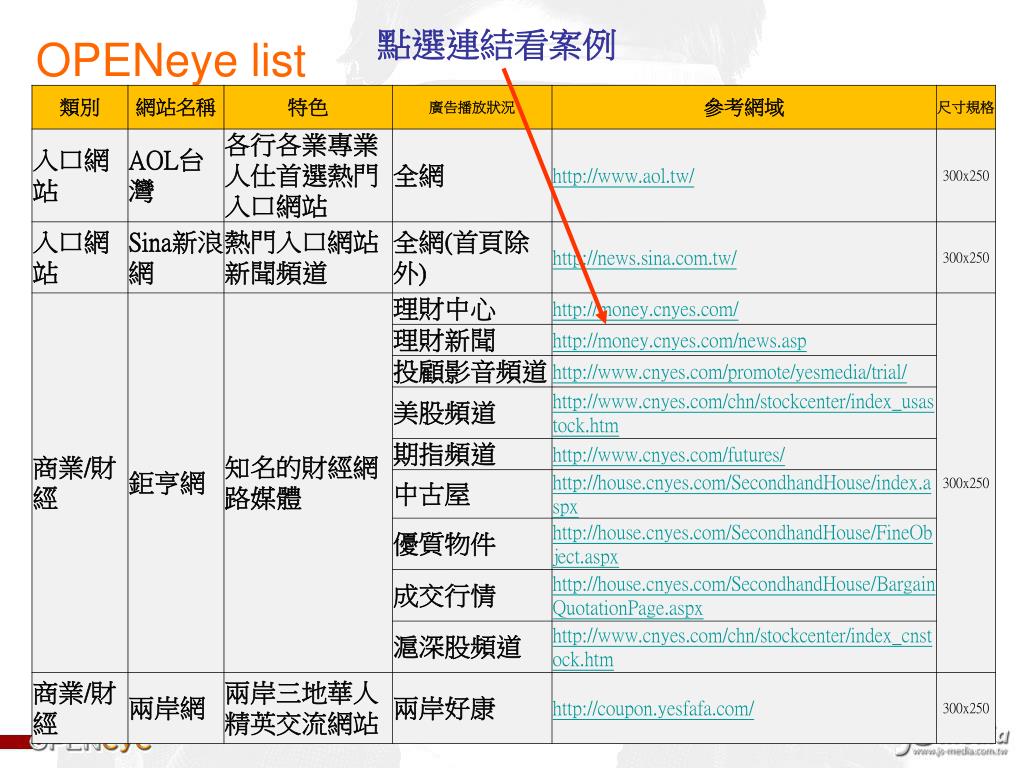Screen dimensions: 1024x768
Task: Open the SecondhandHouse/index.aspx link
Action: pyautogui.click(x=742, y=494)
